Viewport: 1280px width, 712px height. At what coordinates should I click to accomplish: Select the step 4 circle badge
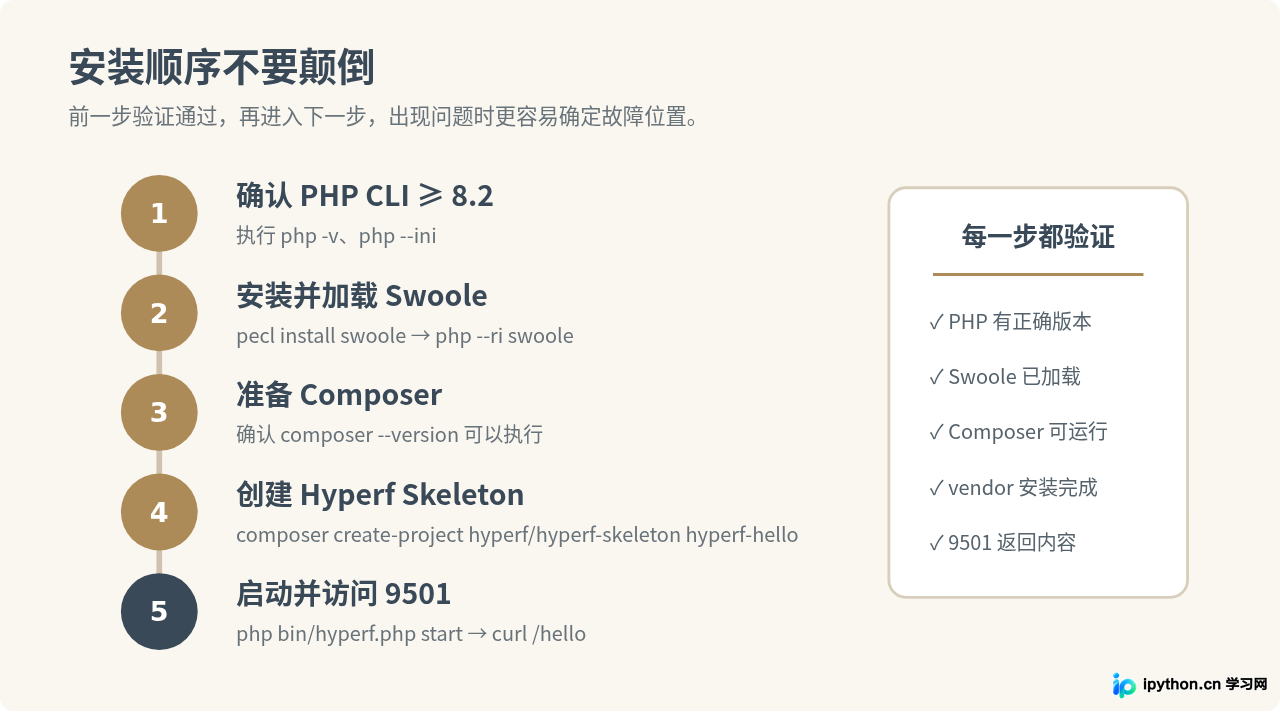tap(159, 512)
